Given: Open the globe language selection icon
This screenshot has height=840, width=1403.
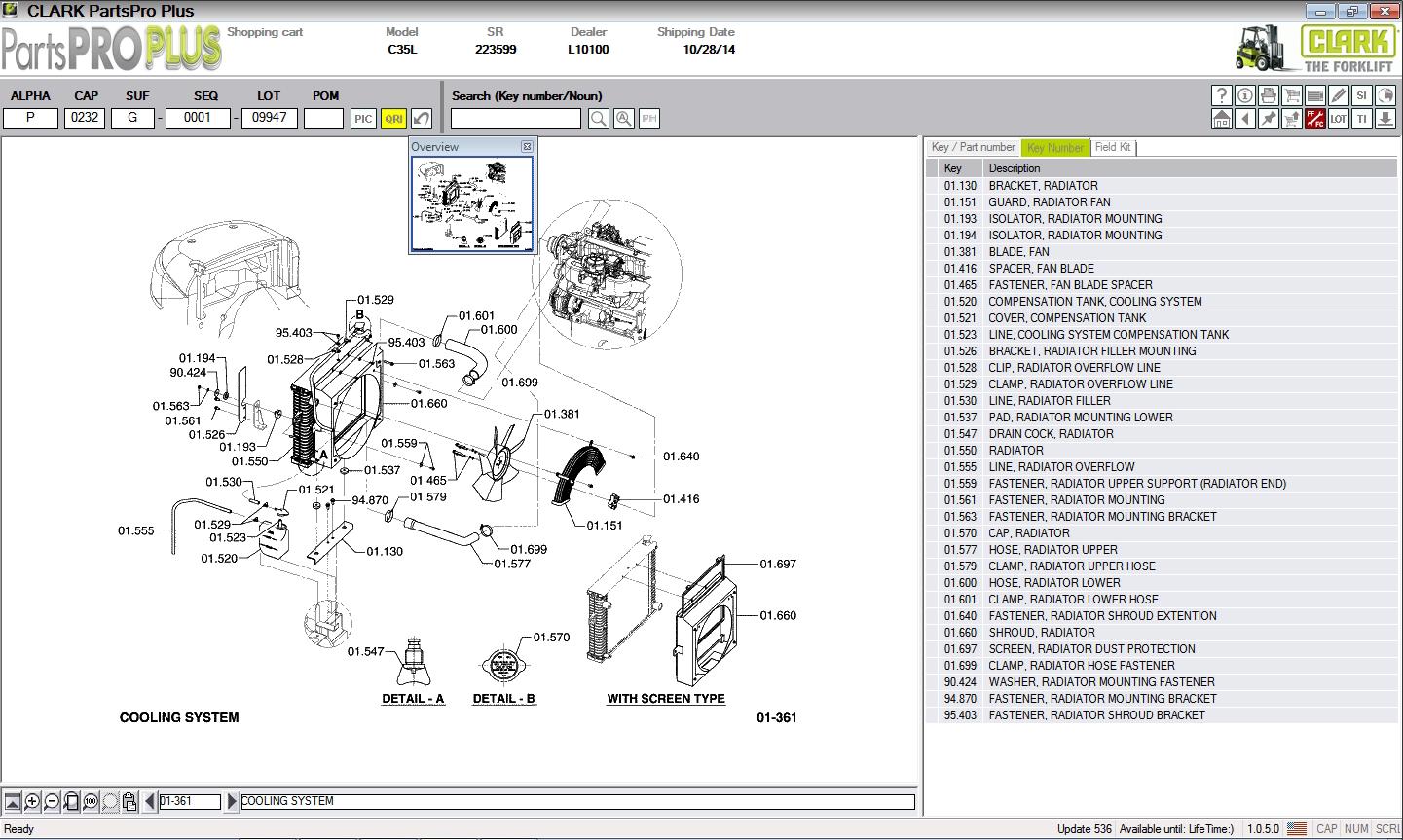Looking at the screenshot, I should 1385,95.
